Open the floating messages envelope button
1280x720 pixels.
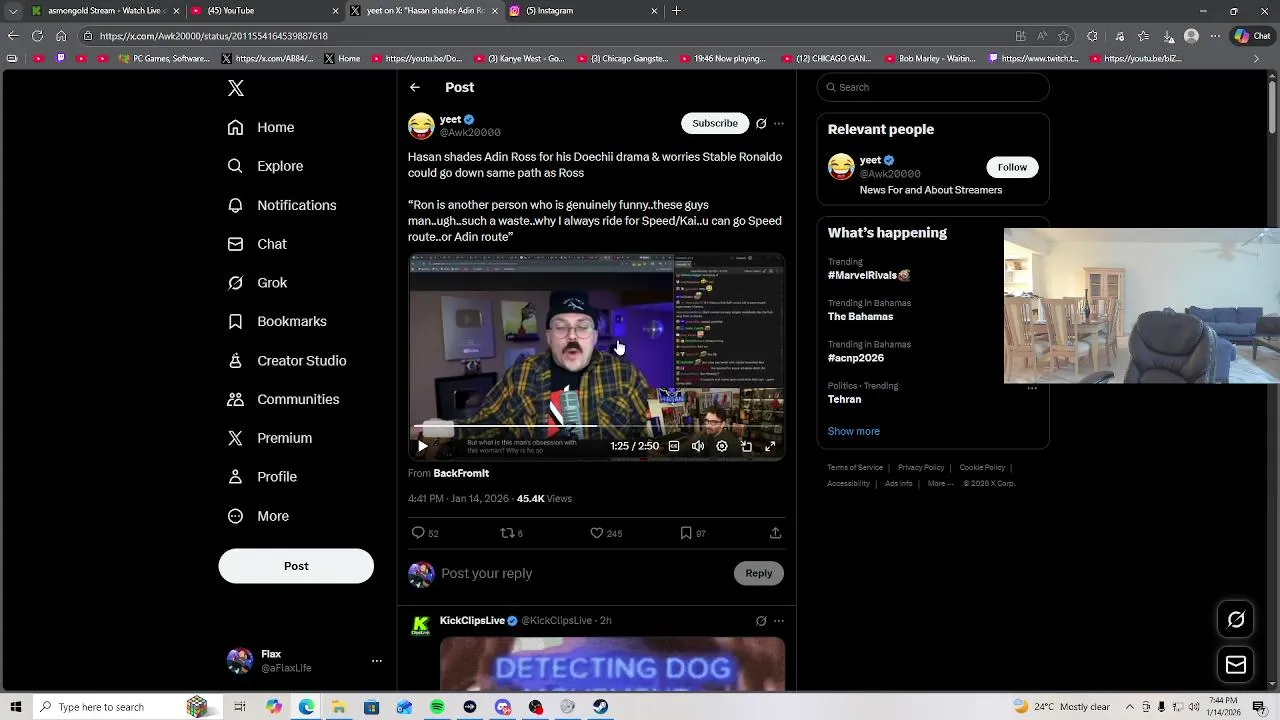point(1236,665)
